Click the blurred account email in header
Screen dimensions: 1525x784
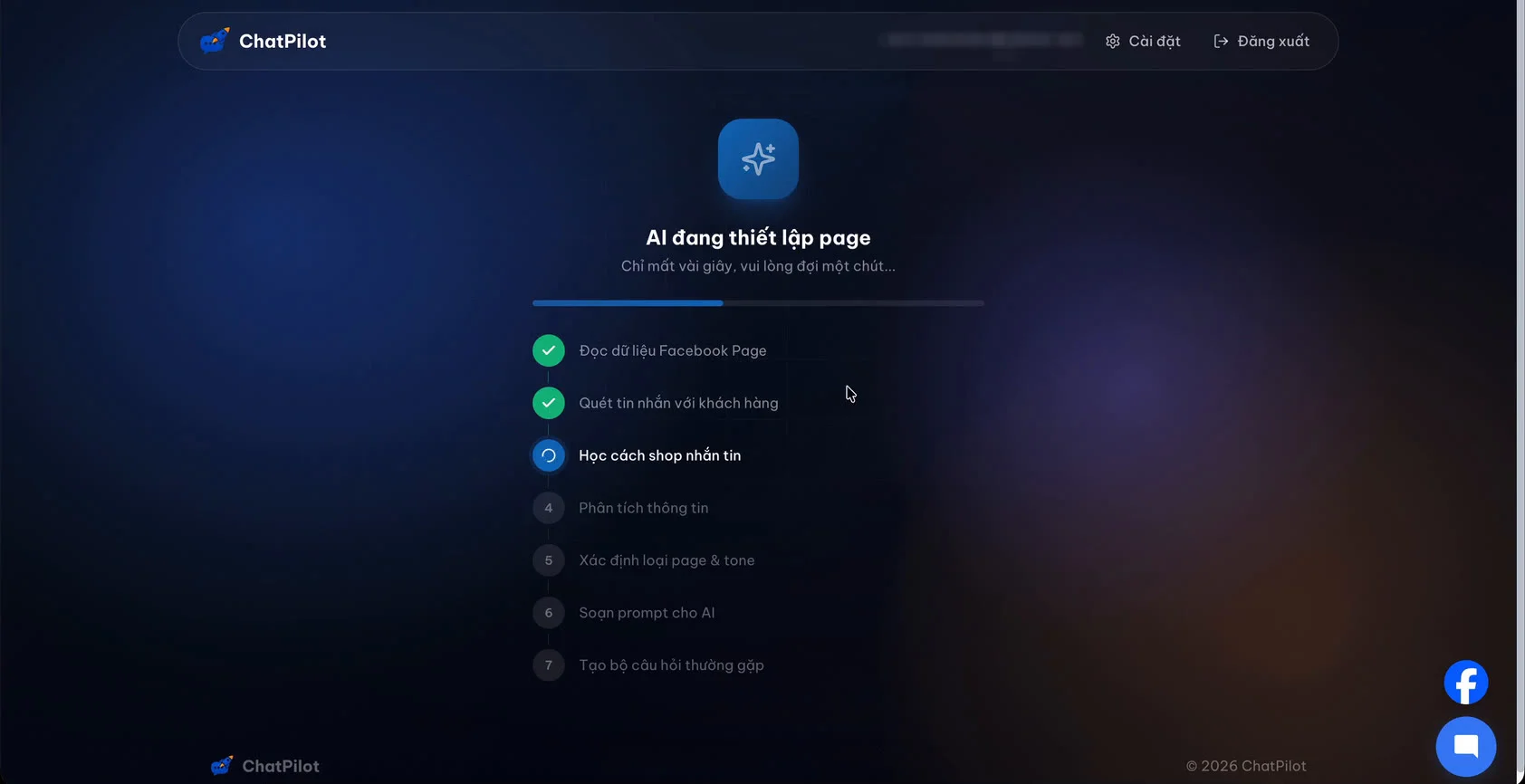point(982,40)
